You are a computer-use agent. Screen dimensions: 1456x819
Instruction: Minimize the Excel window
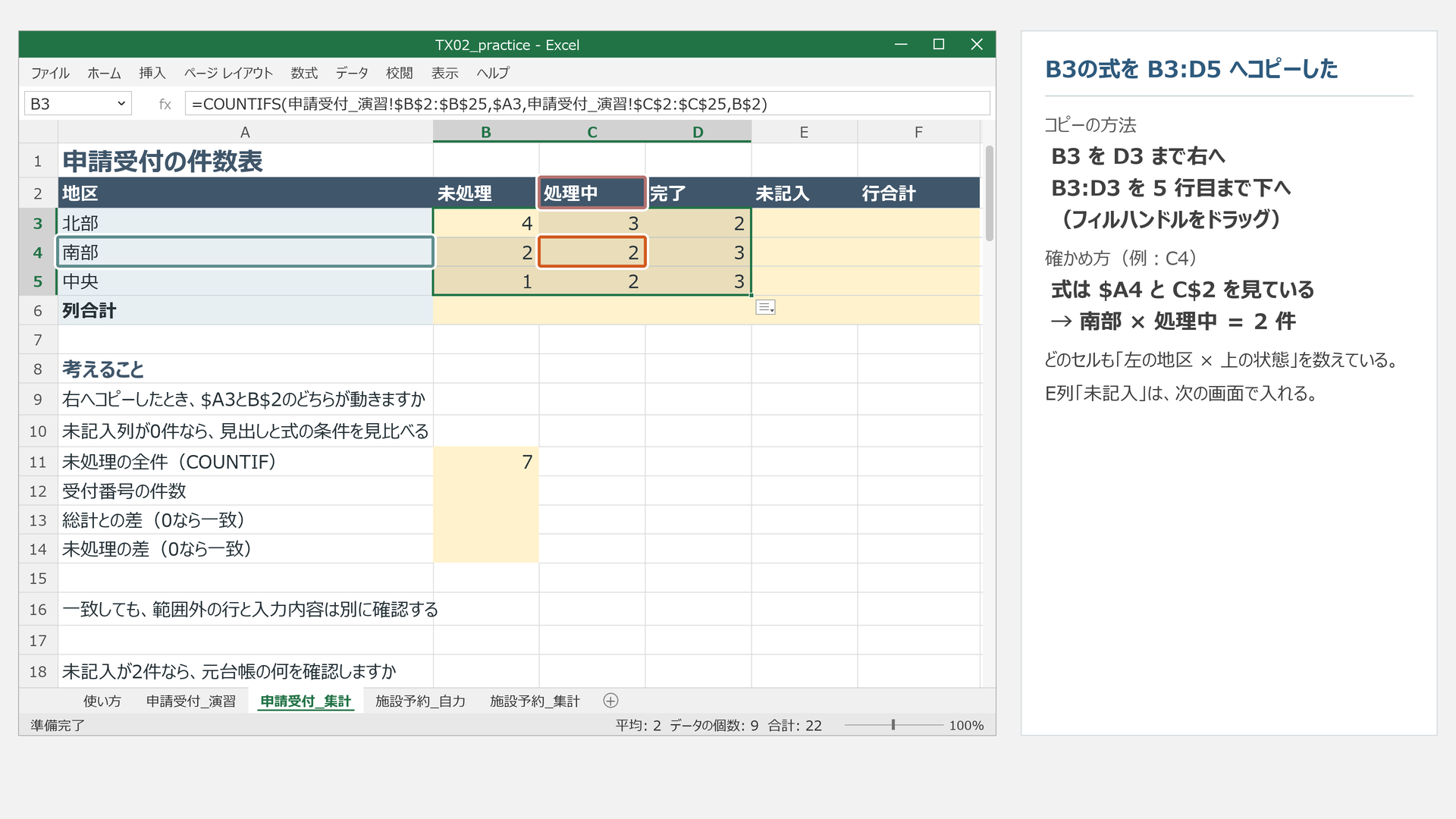[x=901, y=45]
